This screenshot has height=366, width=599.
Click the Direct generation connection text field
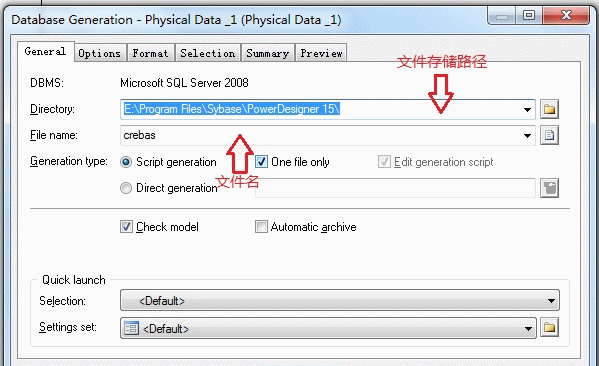(x=395, y=188)
